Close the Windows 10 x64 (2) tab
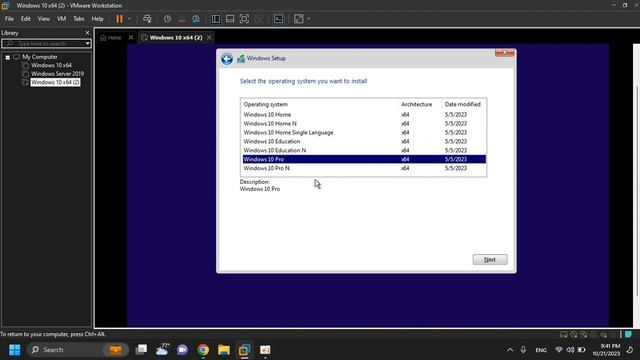 tap(209, 38)
